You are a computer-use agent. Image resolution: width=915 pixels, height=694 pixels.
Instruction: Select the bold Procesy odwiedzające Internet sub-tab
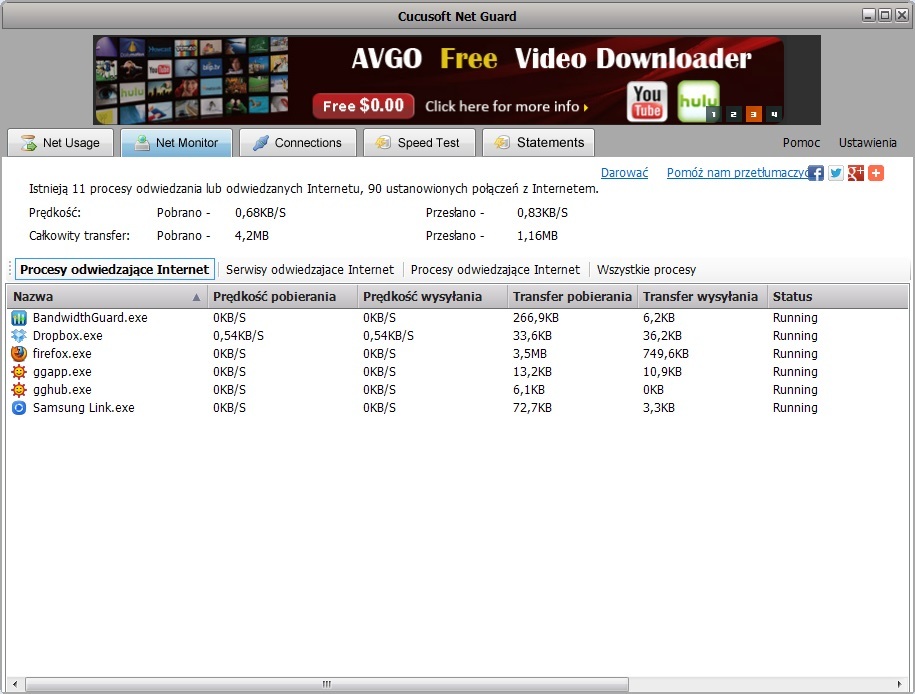(115, 269)
